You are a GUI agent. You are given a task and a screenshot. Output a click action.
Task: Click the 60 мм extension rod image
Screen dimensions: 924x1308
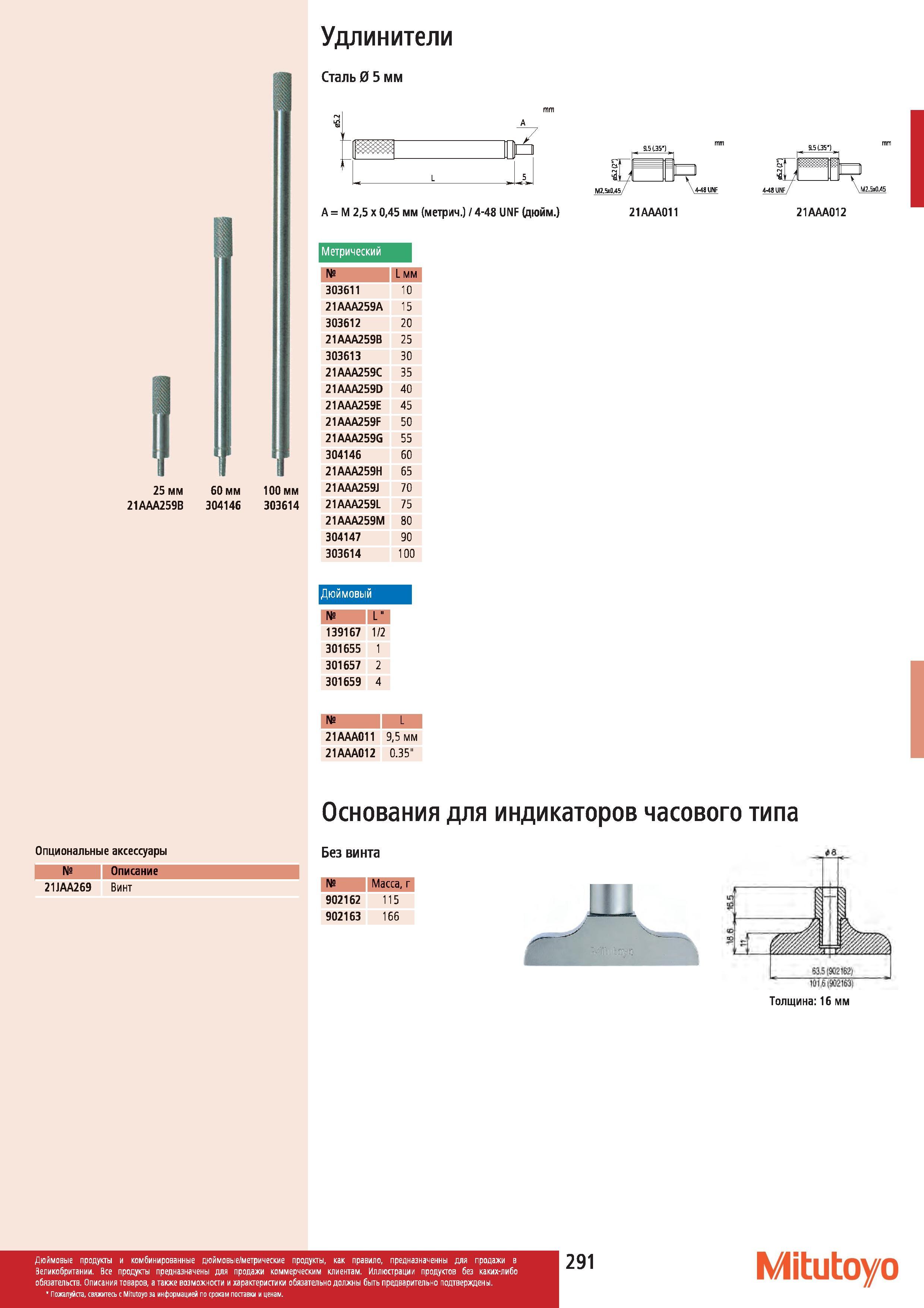(x=223, y=346)
